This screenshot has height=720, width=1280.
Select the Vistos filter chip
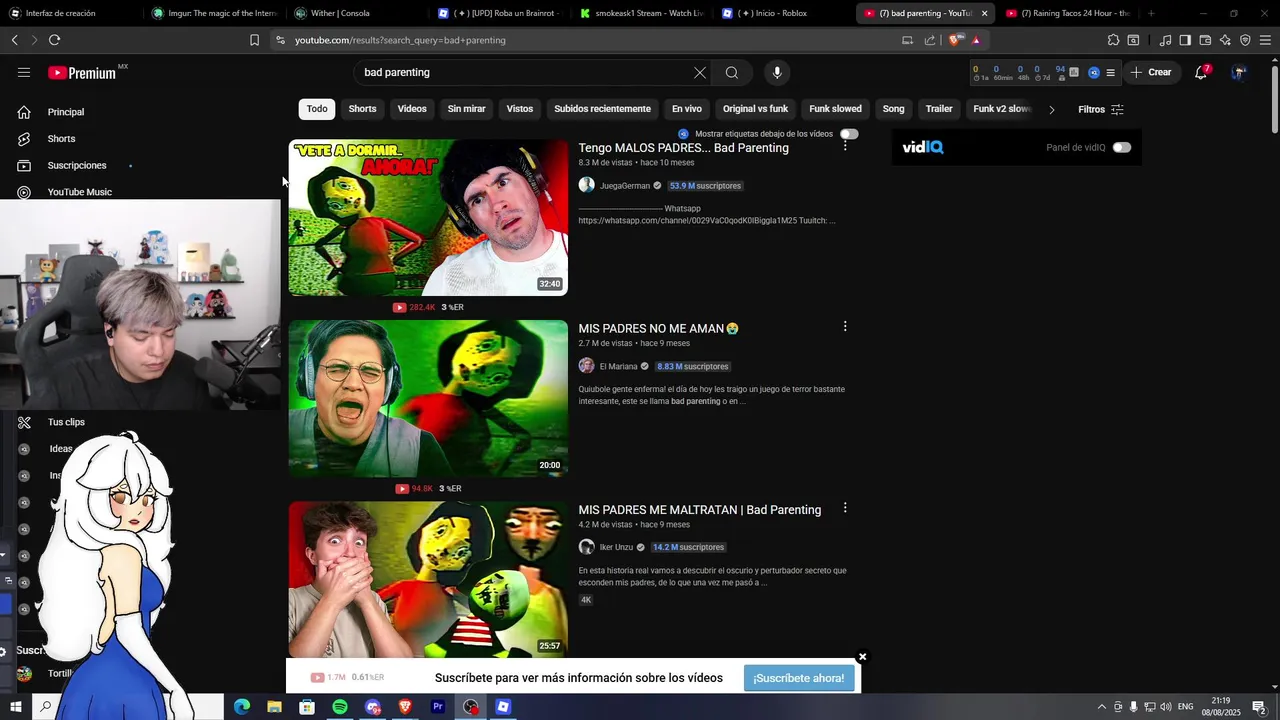(x=520, y=109)
